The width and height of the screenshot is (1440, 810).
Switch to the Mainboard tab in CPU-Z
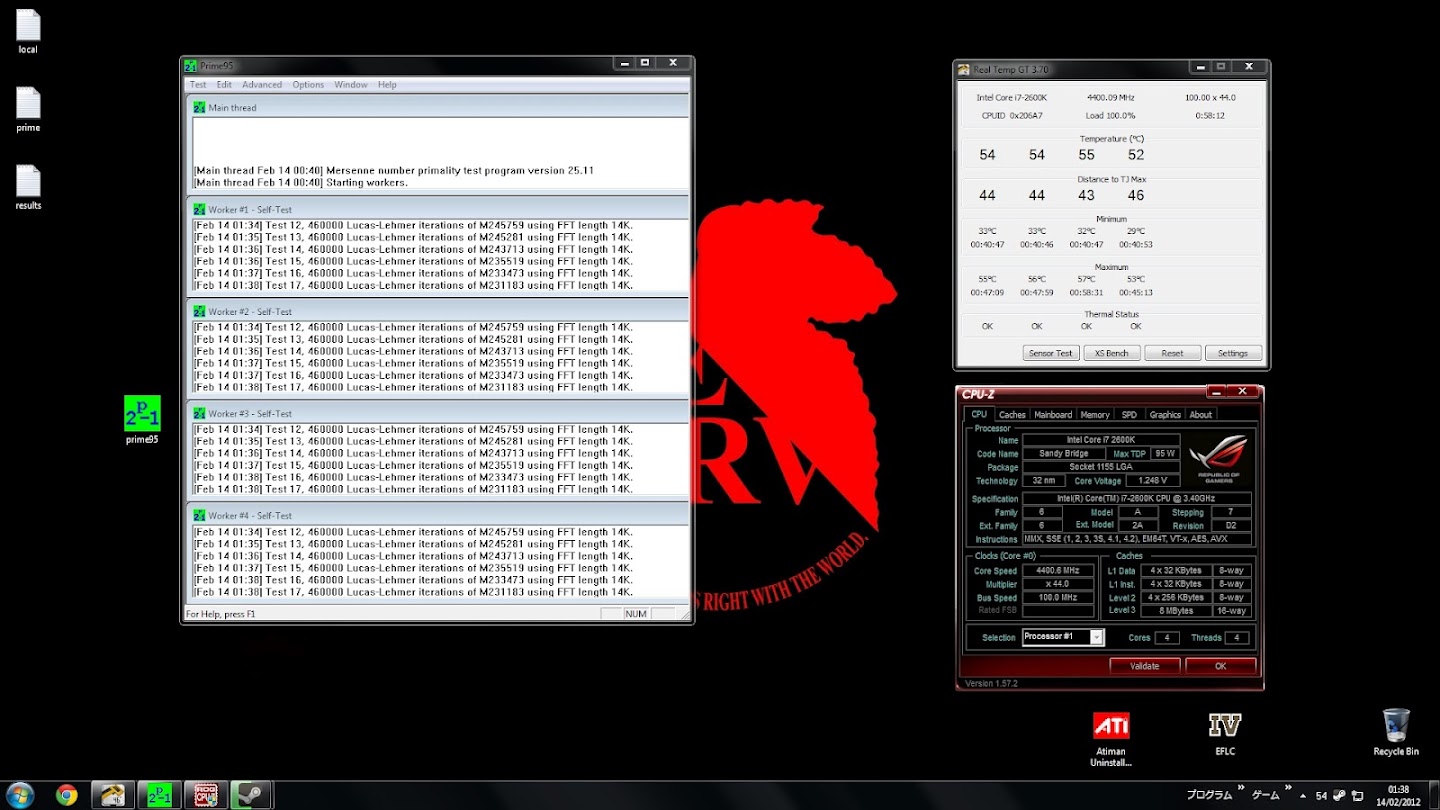coord(1053,415)
